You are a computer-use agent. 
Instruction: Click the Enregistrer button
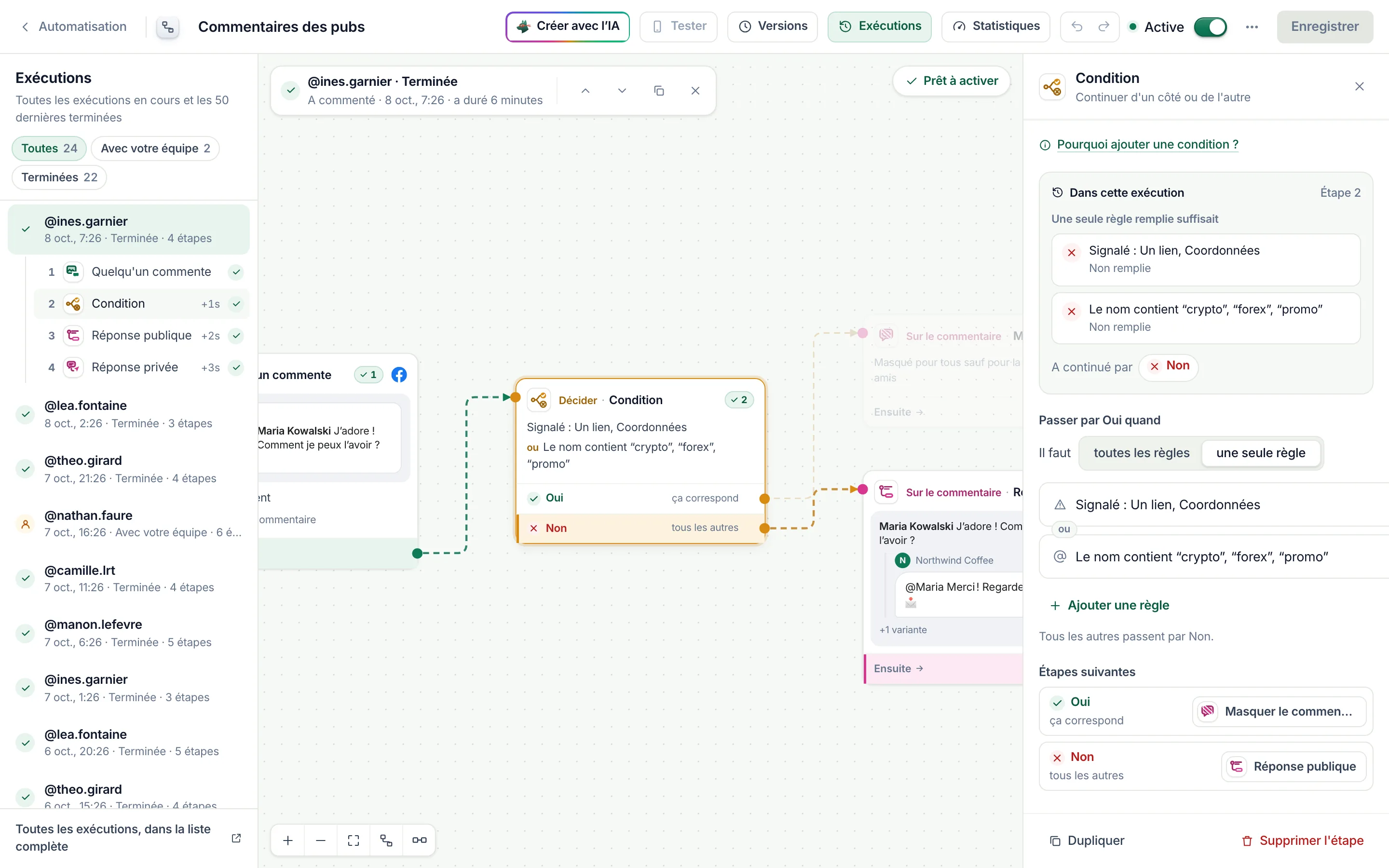point(1325,27)
